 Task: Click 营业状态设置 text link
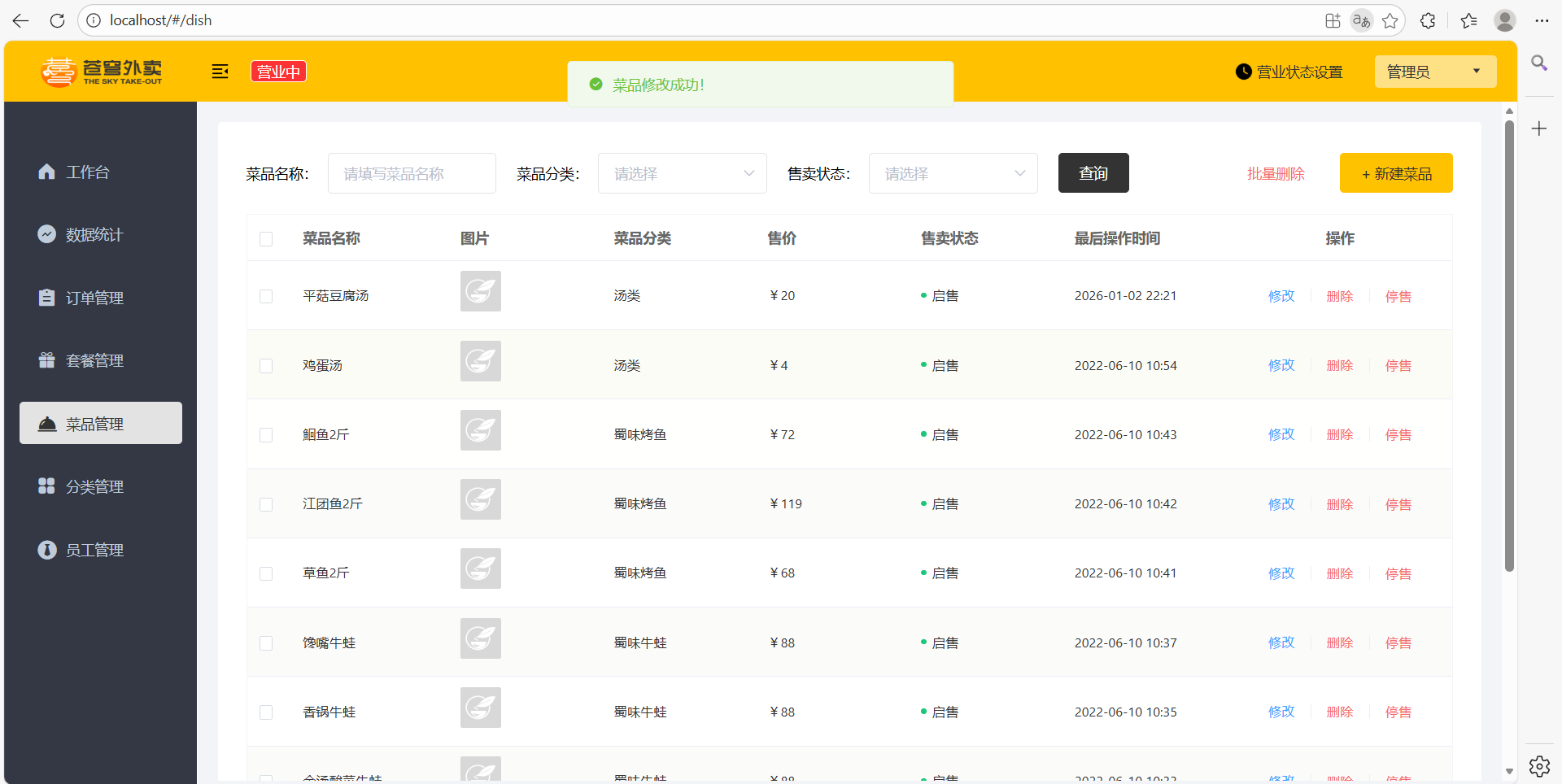pyautogui.click(x=1299, y=72)
